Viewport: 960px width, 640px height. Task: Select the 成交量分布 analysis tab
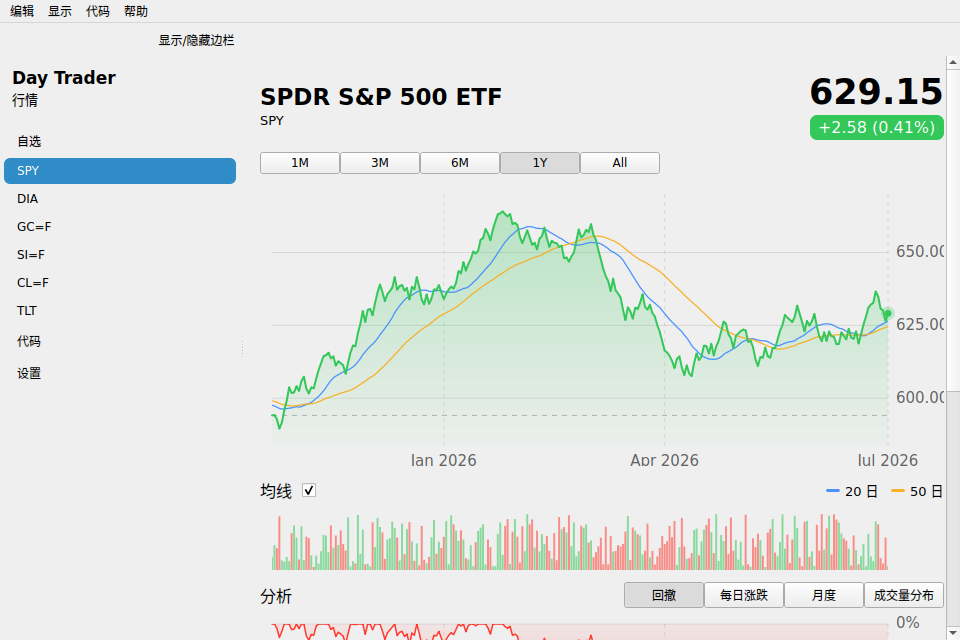(904, 595)
